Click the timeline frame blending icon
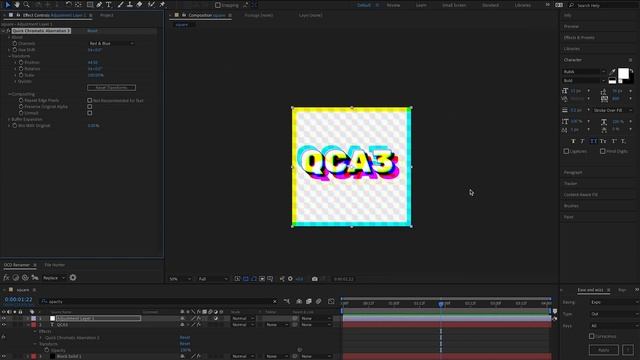This screenshot has width=640, height=360. 309,302
